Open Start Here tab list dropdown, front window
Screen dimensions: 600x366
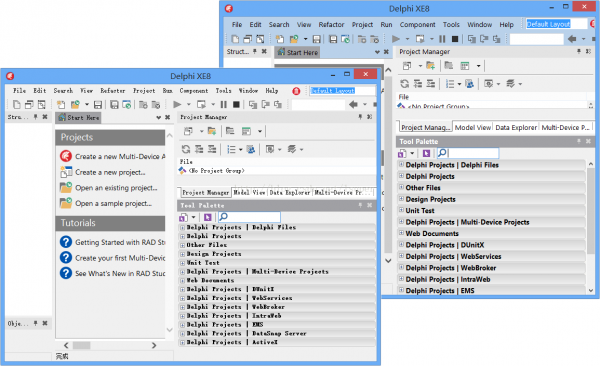[158, 118]
